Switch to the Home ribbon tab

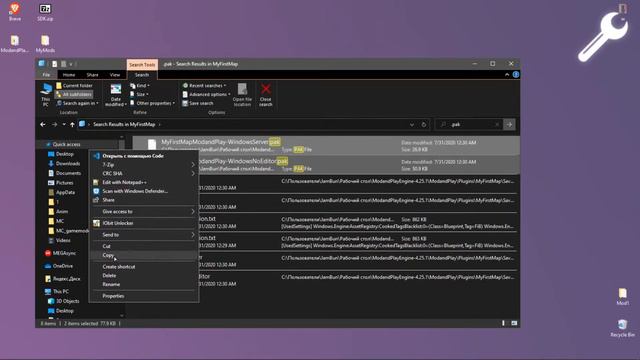point(69,75)
